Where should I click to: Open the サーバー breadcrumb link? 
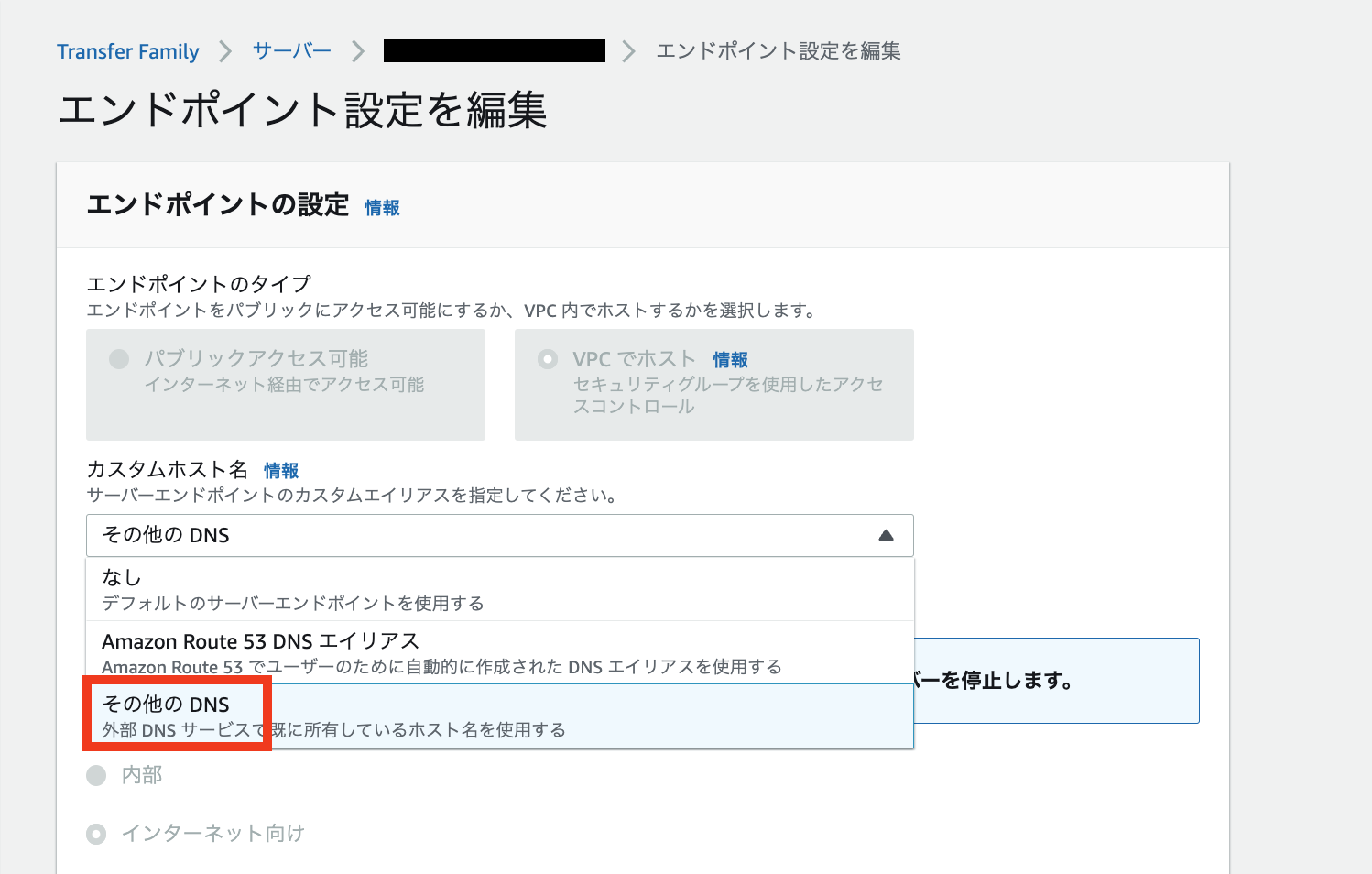coord(291,51)
